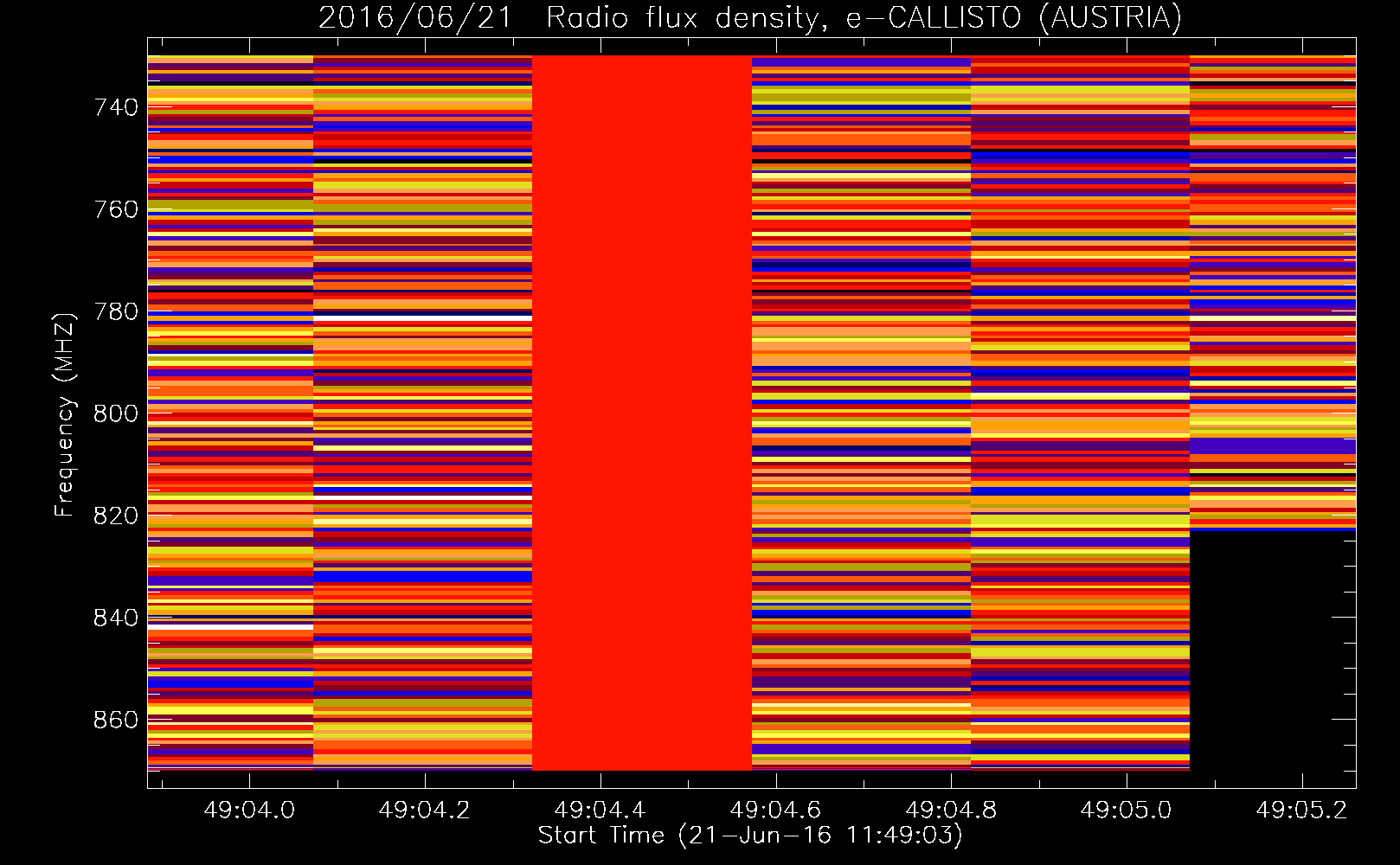Click the 840 frequency tick label
Viewport: 1400px width, 865px height.
116,618
